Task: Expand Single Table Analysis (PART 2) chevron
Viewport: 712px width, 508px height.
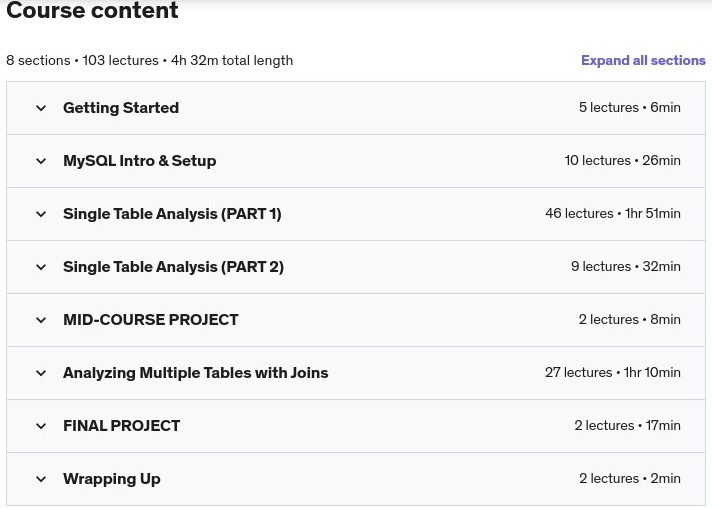Action: point(41,267)
